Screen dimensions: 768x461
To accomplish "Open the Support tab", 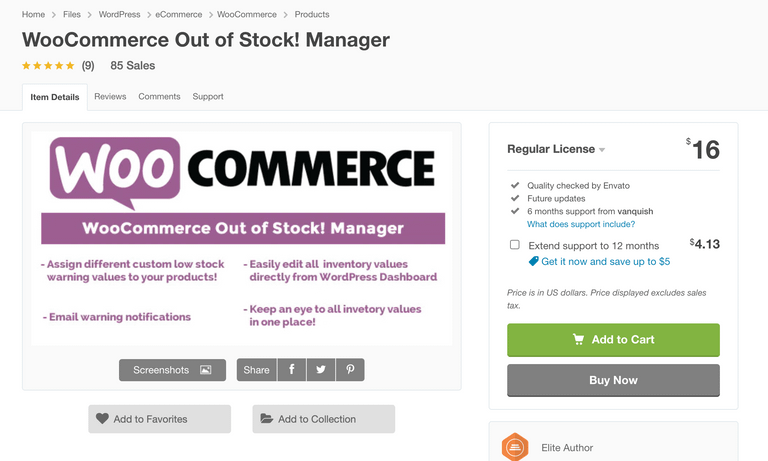I will [208, 97].
